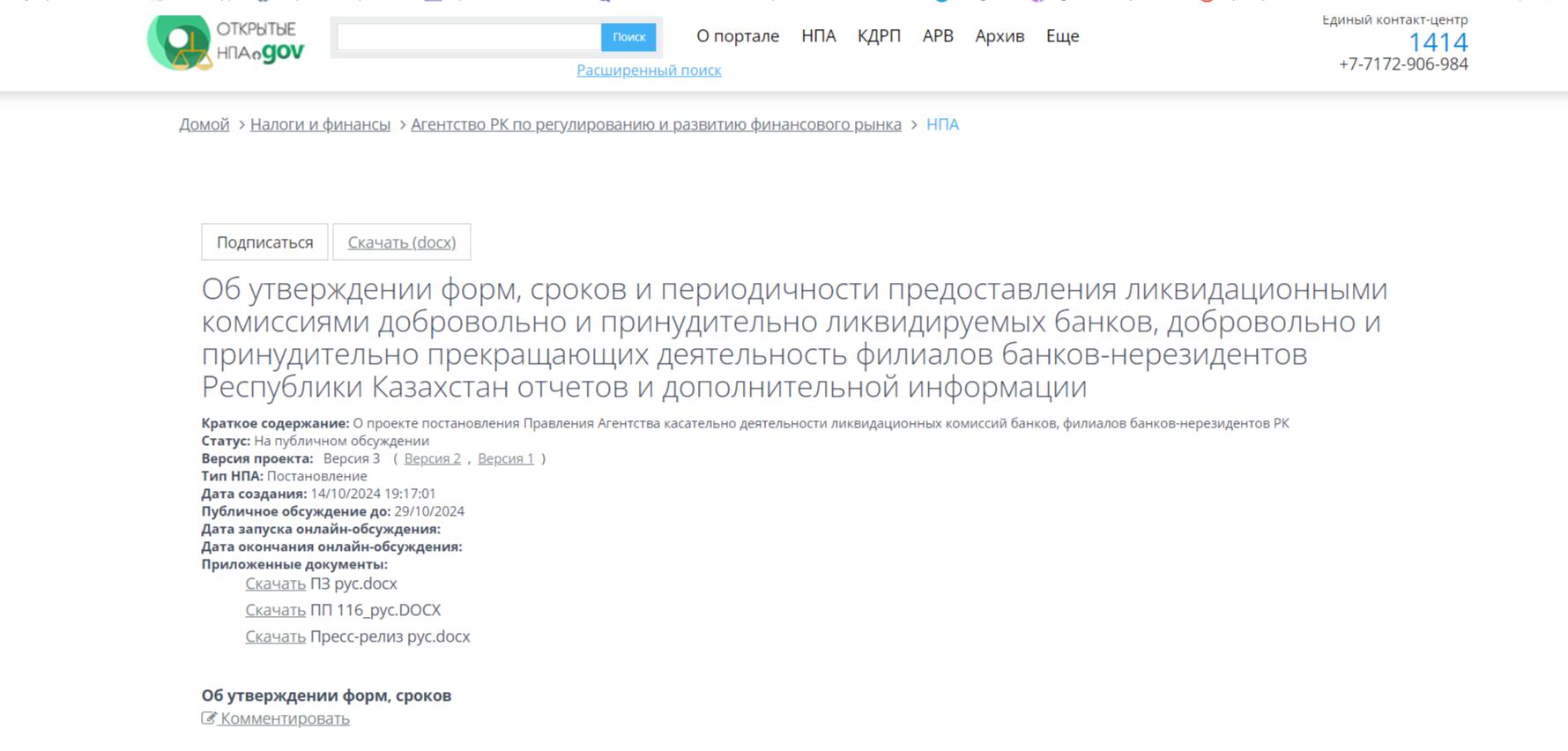
Task: Open the Открытые НПА gov logo
Action: point(226,41)
